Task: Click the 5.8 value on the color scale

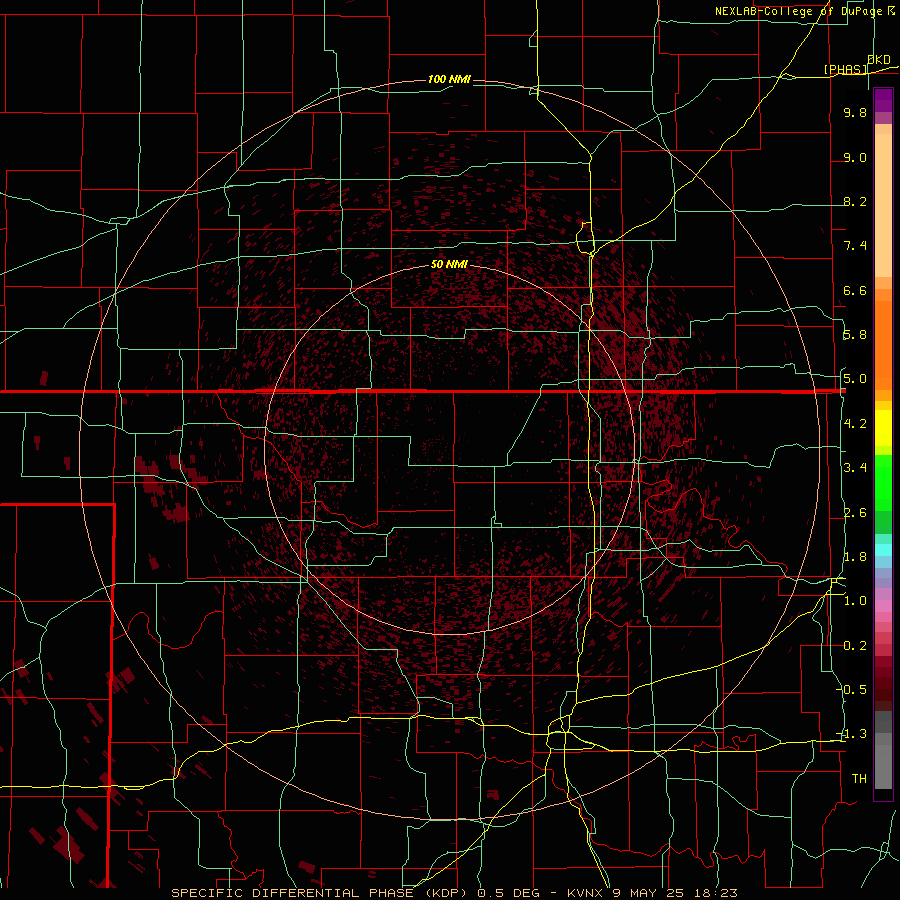Action: point(855,335)
